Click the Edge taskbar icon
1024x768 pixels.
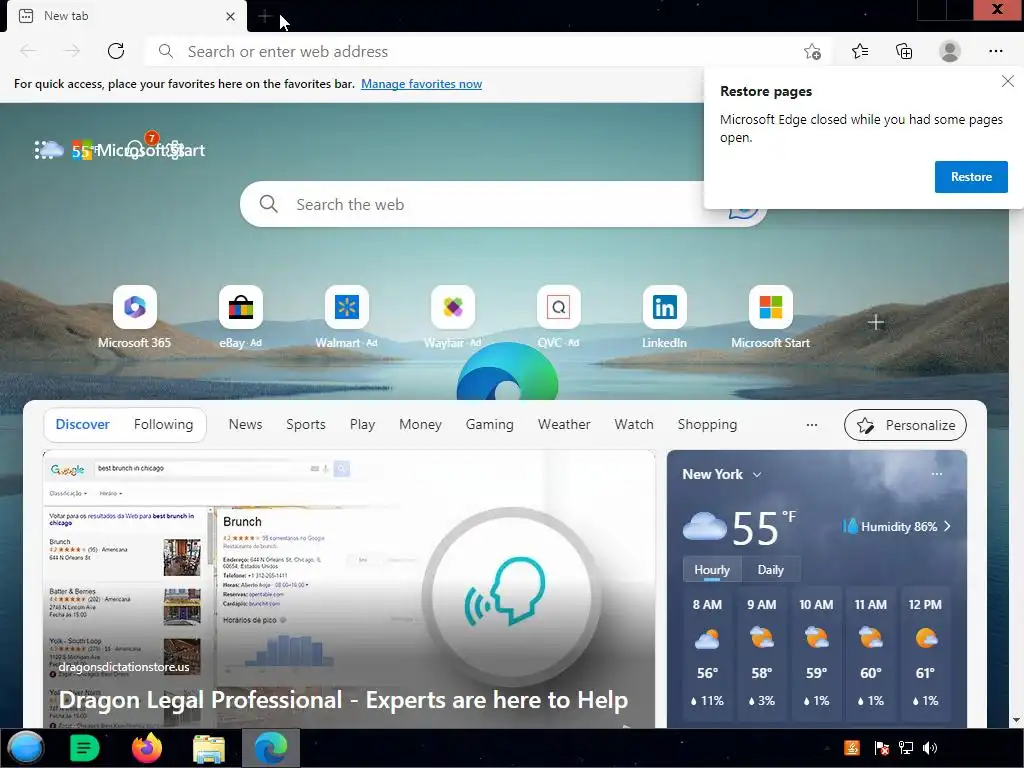coord(270,748)
